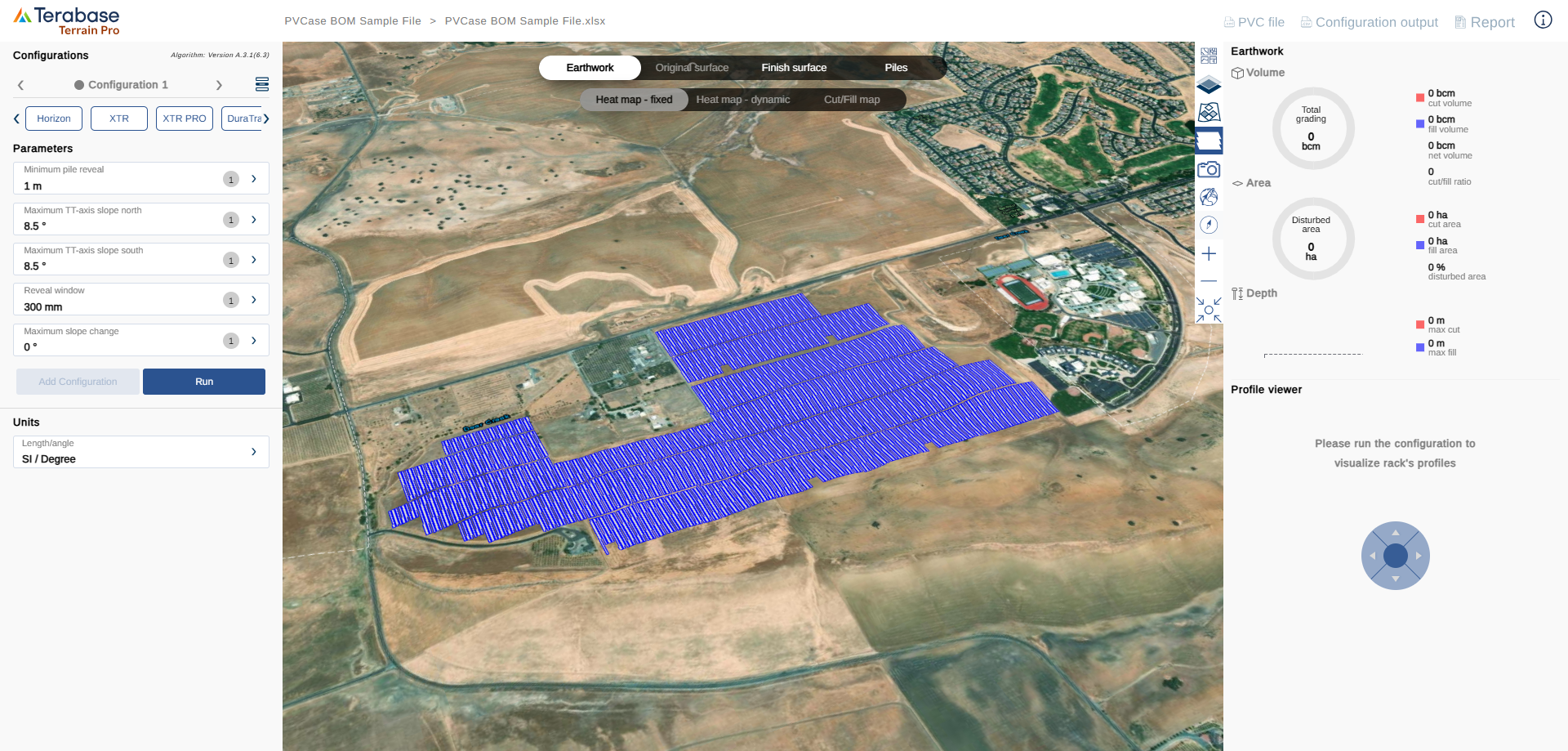The width and height of the screenshot is (1568, 751).
Task: Click the center of the navigation pad
Action: [x=1396, y=556]
